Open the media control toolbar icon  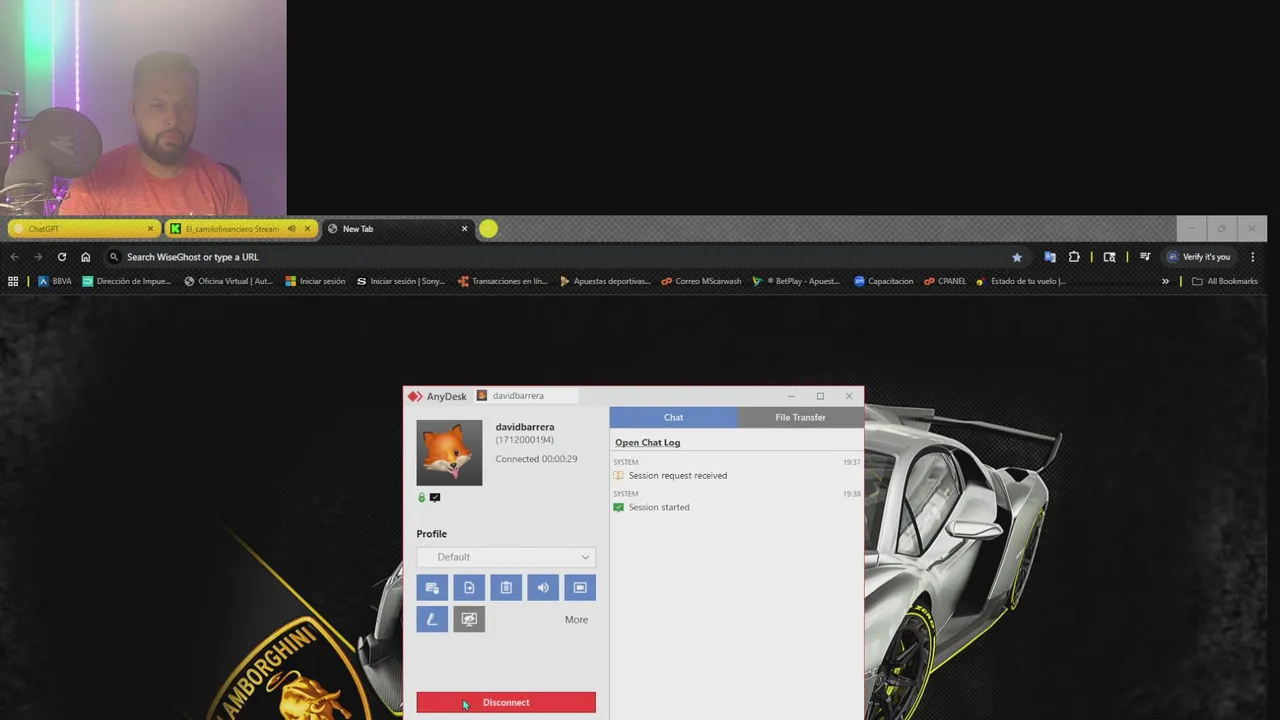pyautogui.click(x=1145, y=257)
